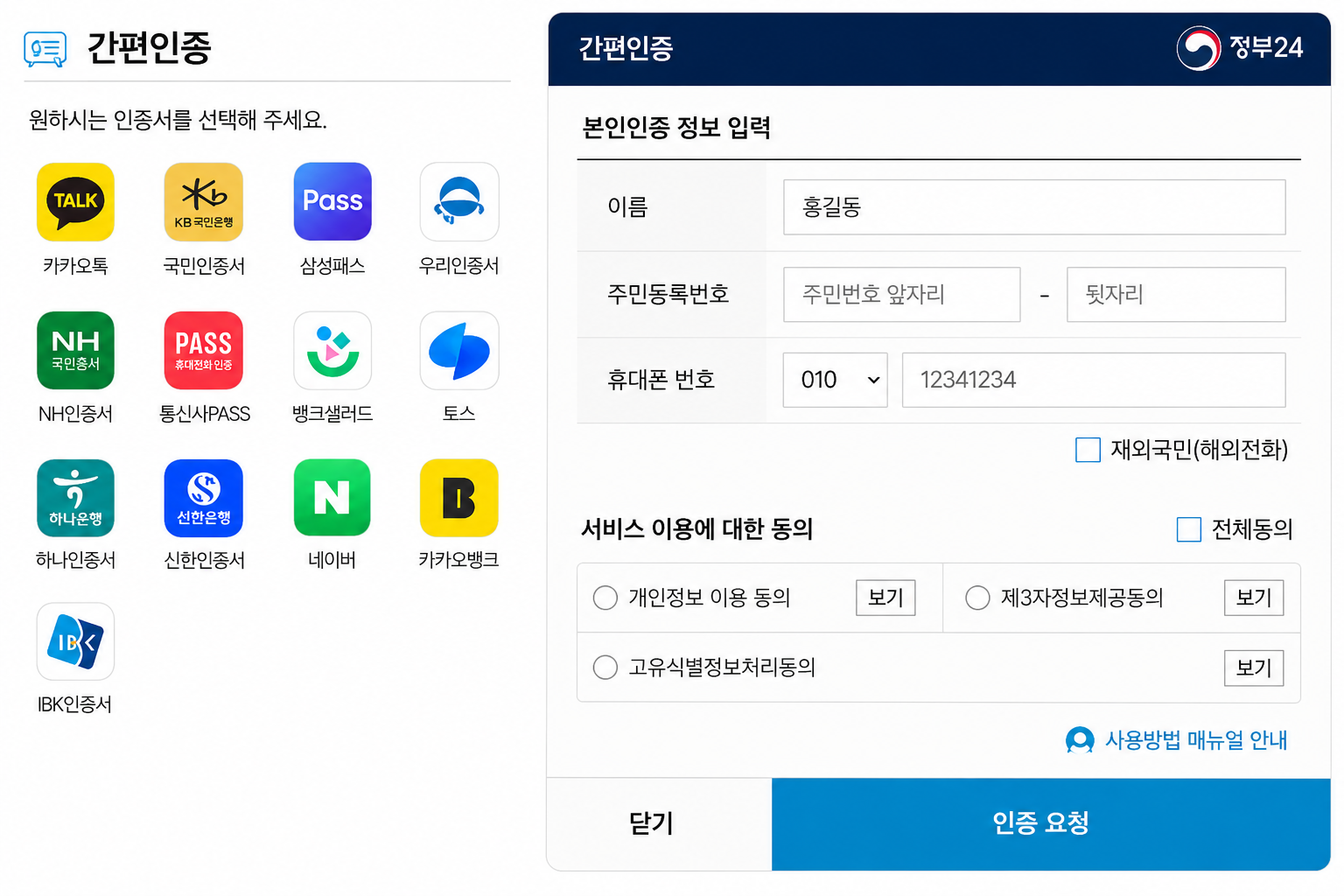Click the NH인증서 label text
This screenshot has height=896, width=1344.
point(75,414)
